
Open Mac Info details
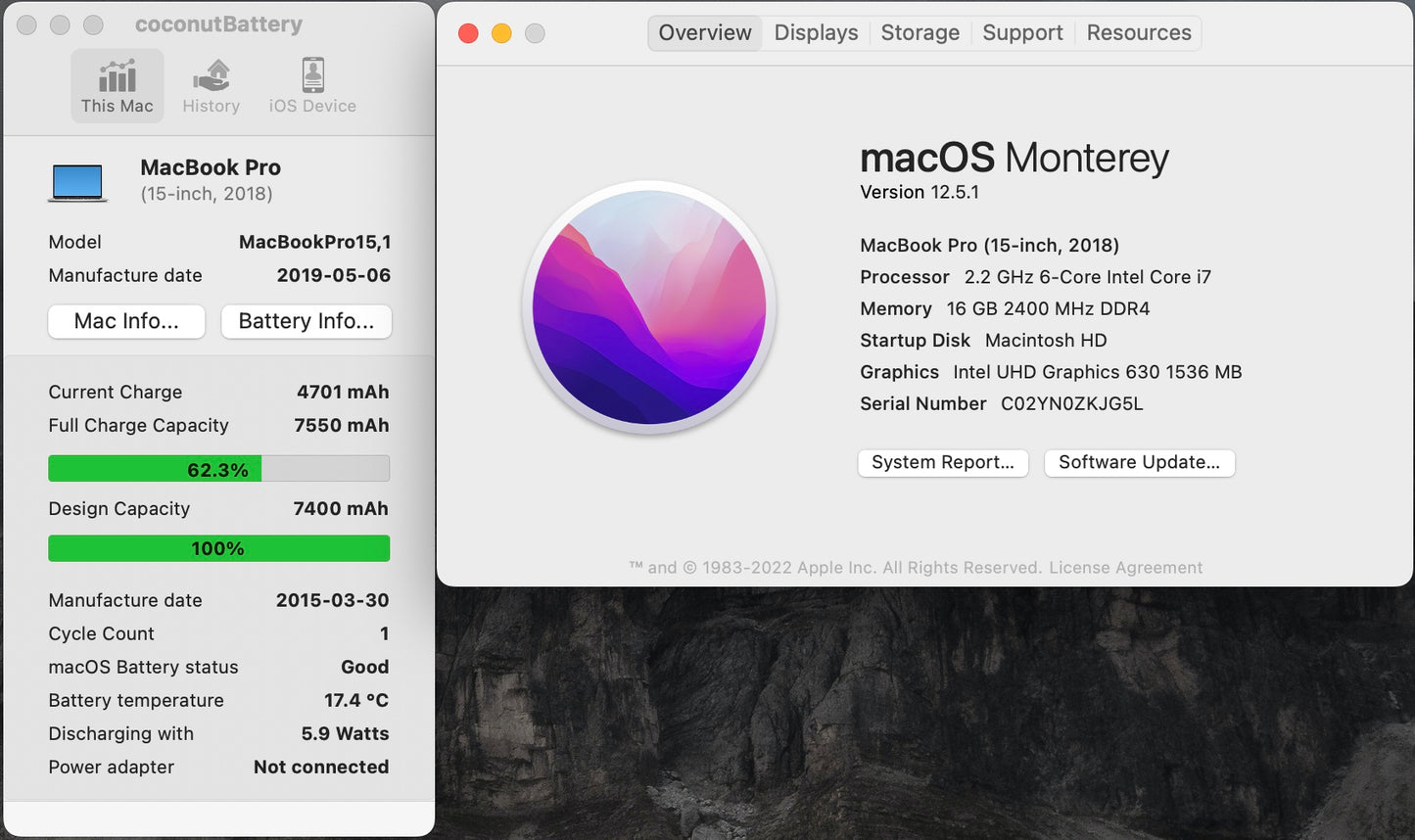tap(125, 321)
